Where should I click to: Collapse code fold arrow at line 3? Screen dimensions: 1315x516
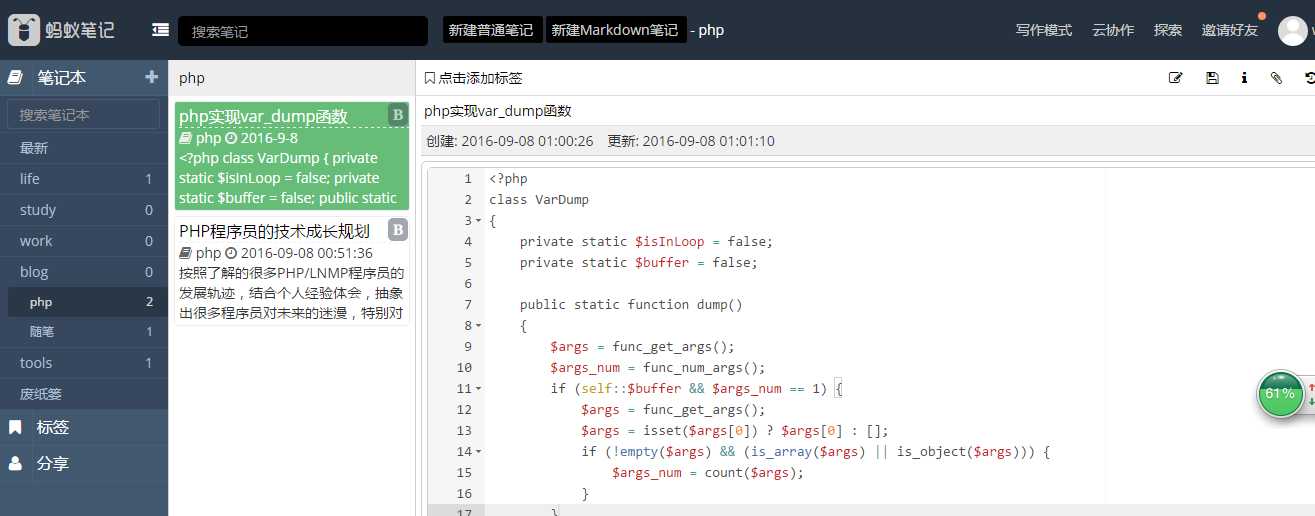coord(479,221)
